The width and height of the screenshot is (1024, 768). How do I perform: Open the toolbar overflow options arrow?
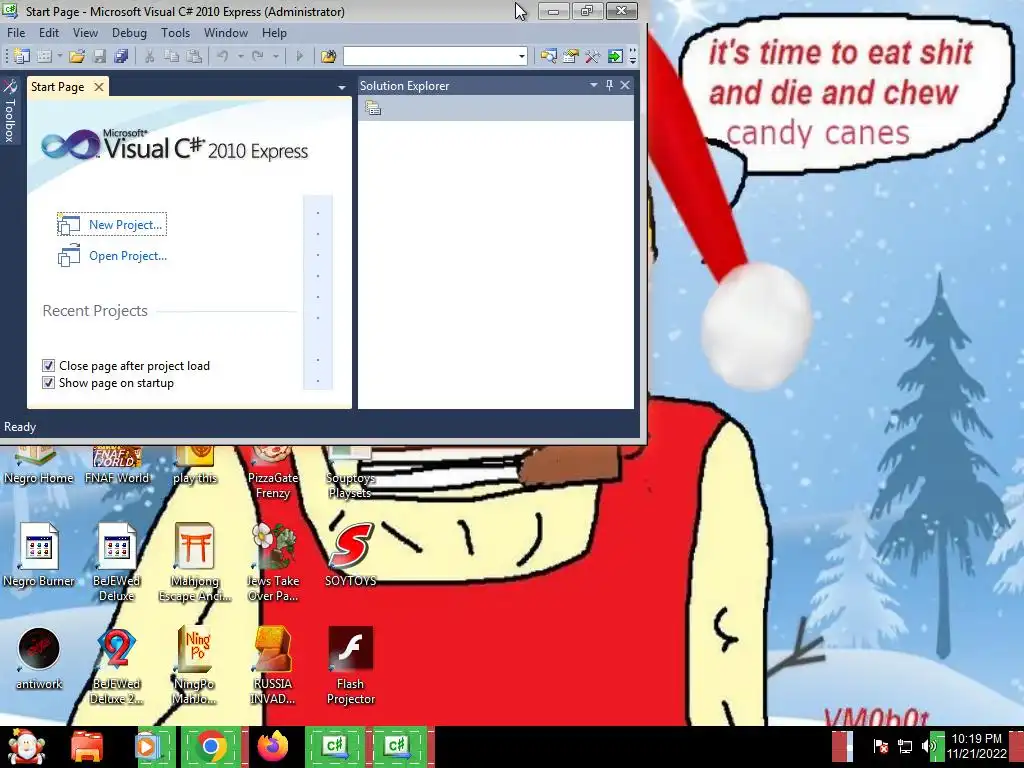[x=633, y=57]
